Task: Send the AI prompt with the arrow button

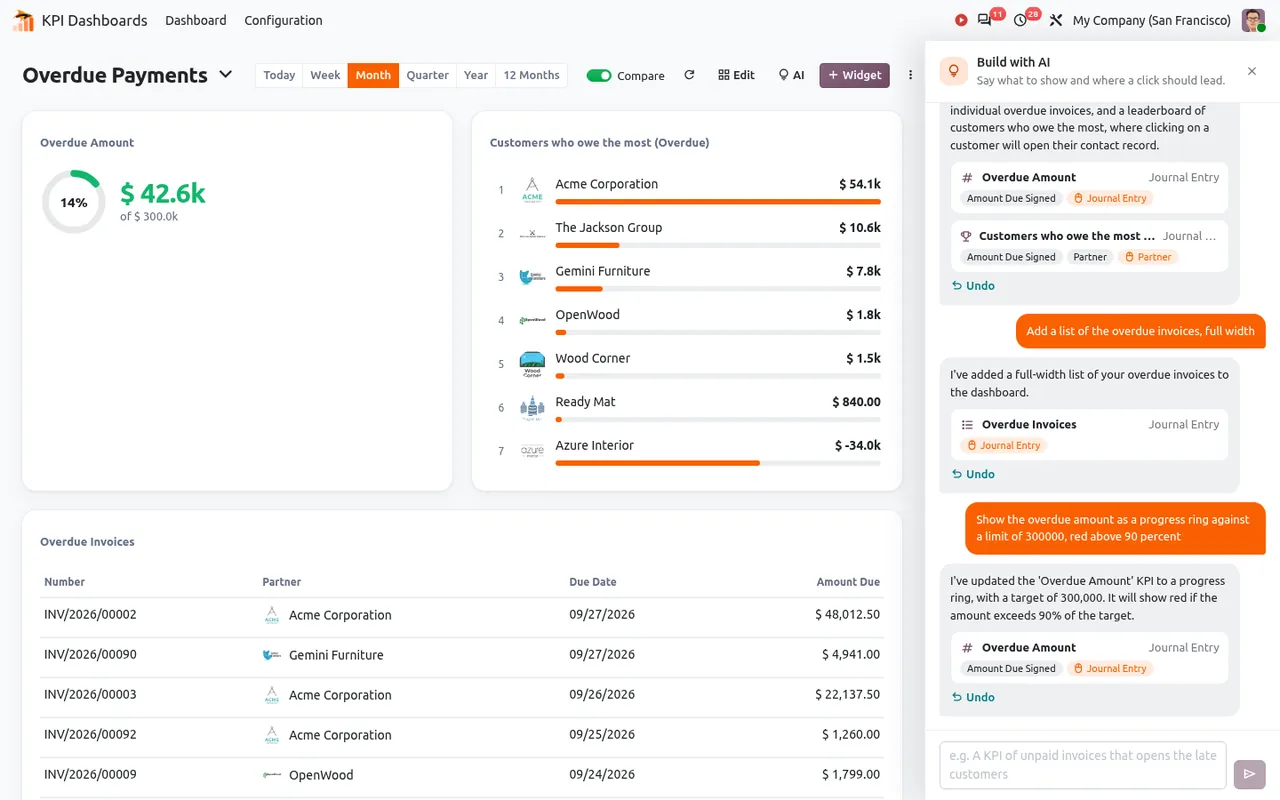Action: pos(1249,774)
